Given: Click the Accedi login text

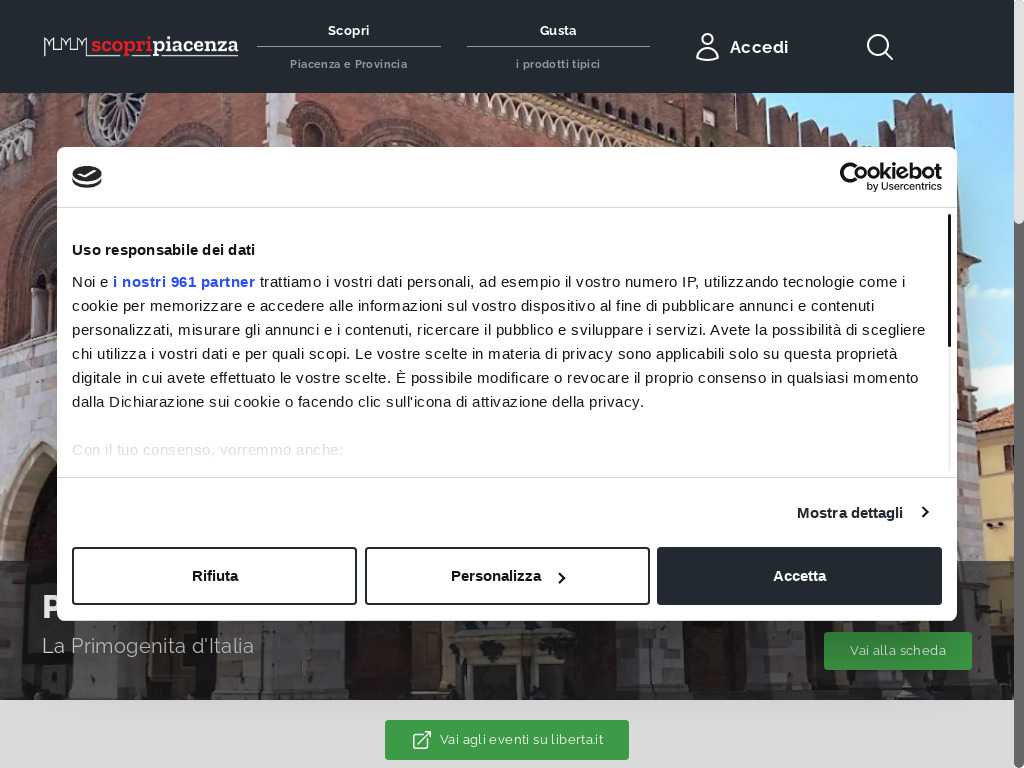Looking at the screenshot, I should pyautogui.click(x=759, y=47).
